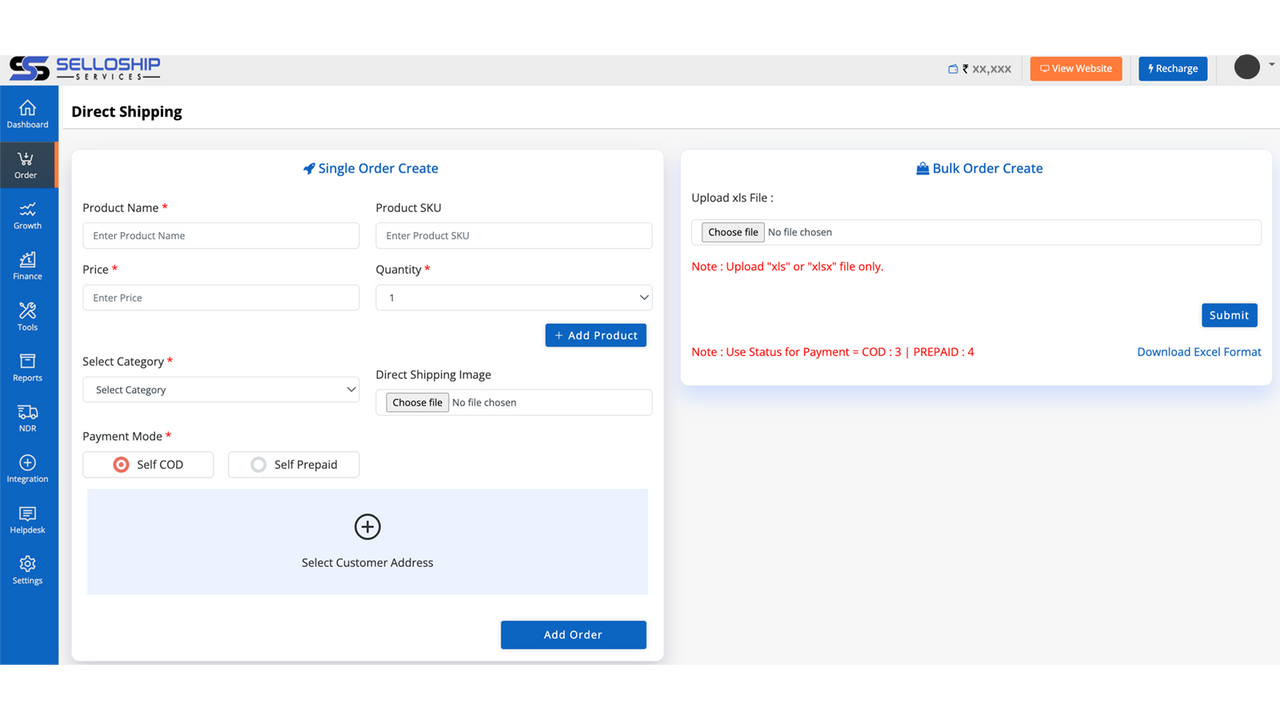Image resolution: width=1280 pixels, height=720 pixels.
Task: Choose file for Direct Shipping Image
Action: [418, 403]
